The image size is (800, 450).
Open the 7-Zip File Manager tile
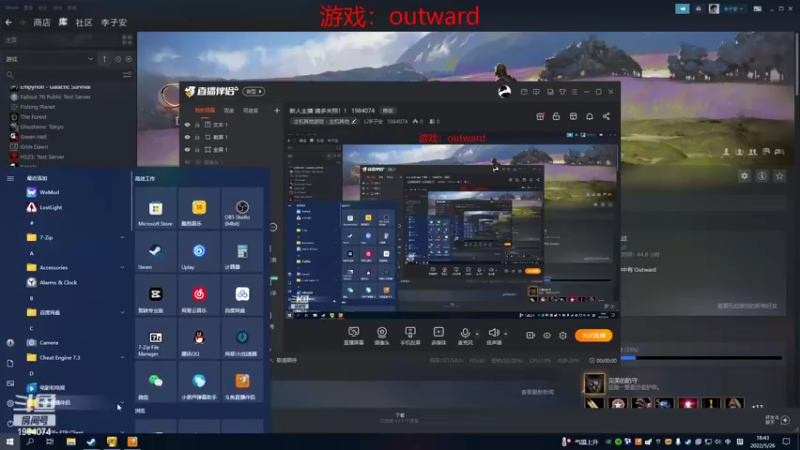tap(156, 338)
